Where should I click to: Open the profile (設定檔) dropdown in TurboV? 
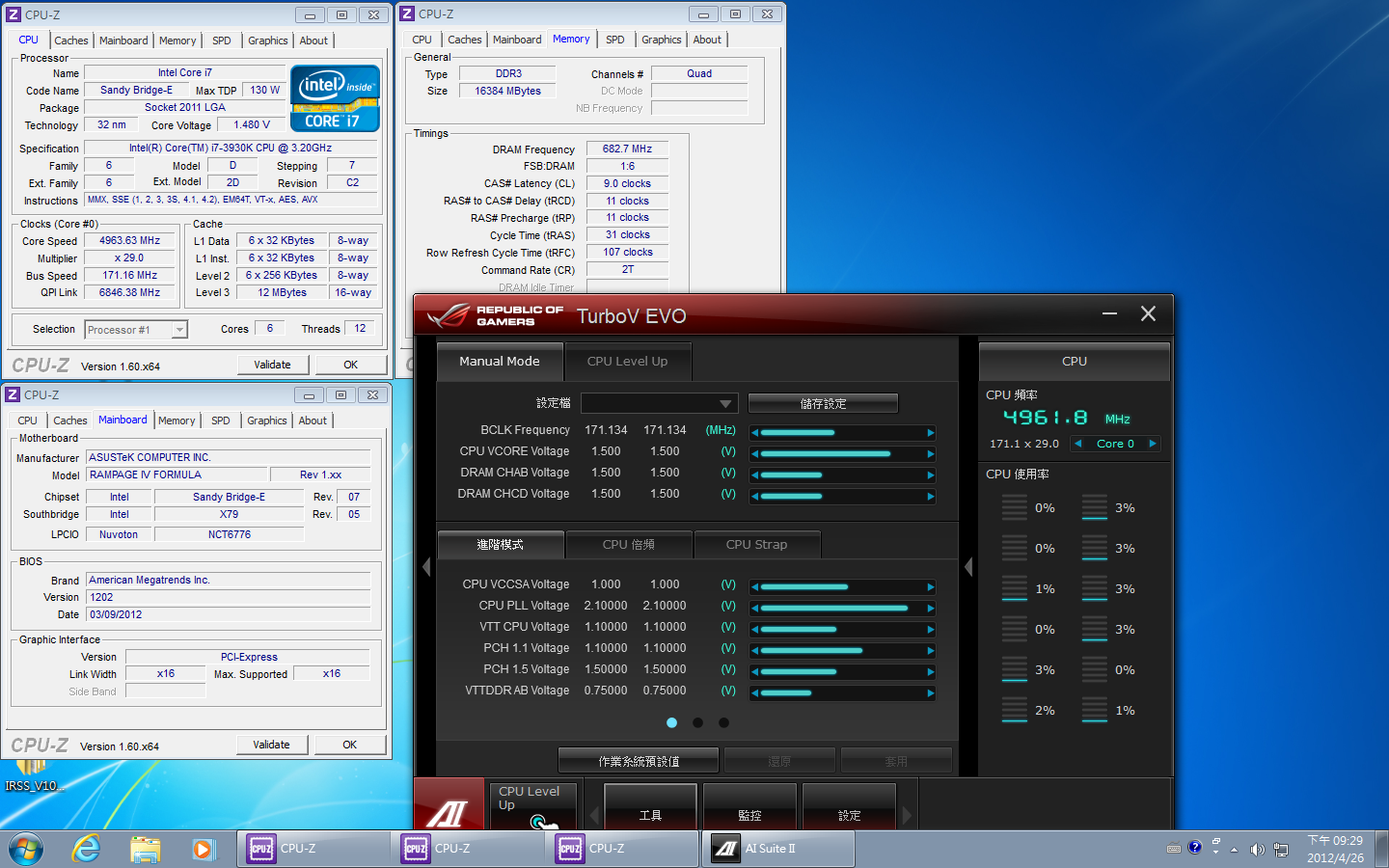660,403
